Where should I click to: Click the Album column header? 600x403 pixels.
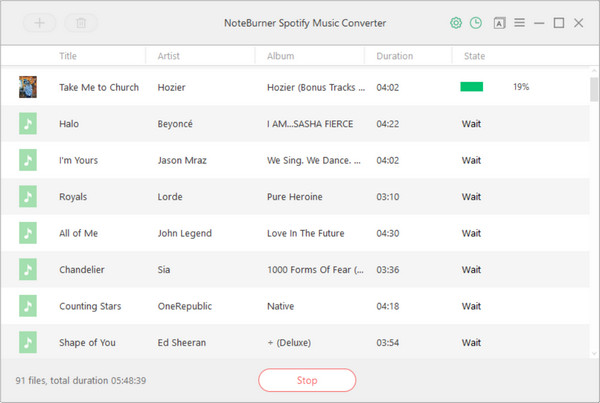[280, 56]
